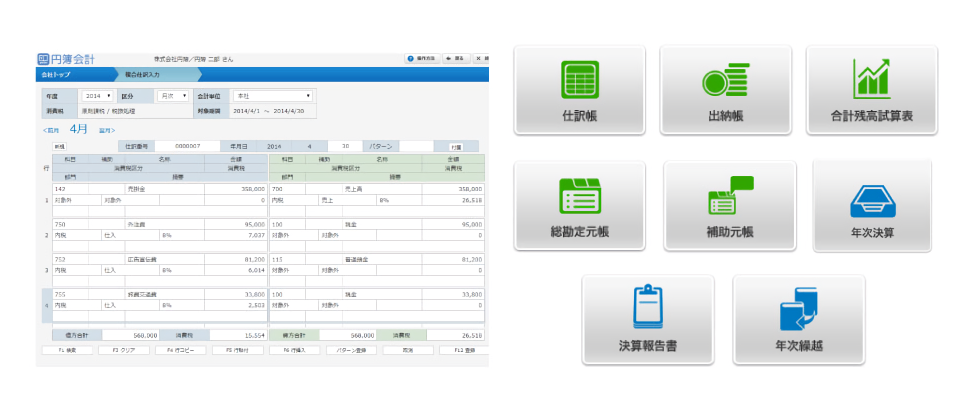The image size is (970, 397).
Task: Click the 新規 new entry button
Action: (x=59, y=147)
